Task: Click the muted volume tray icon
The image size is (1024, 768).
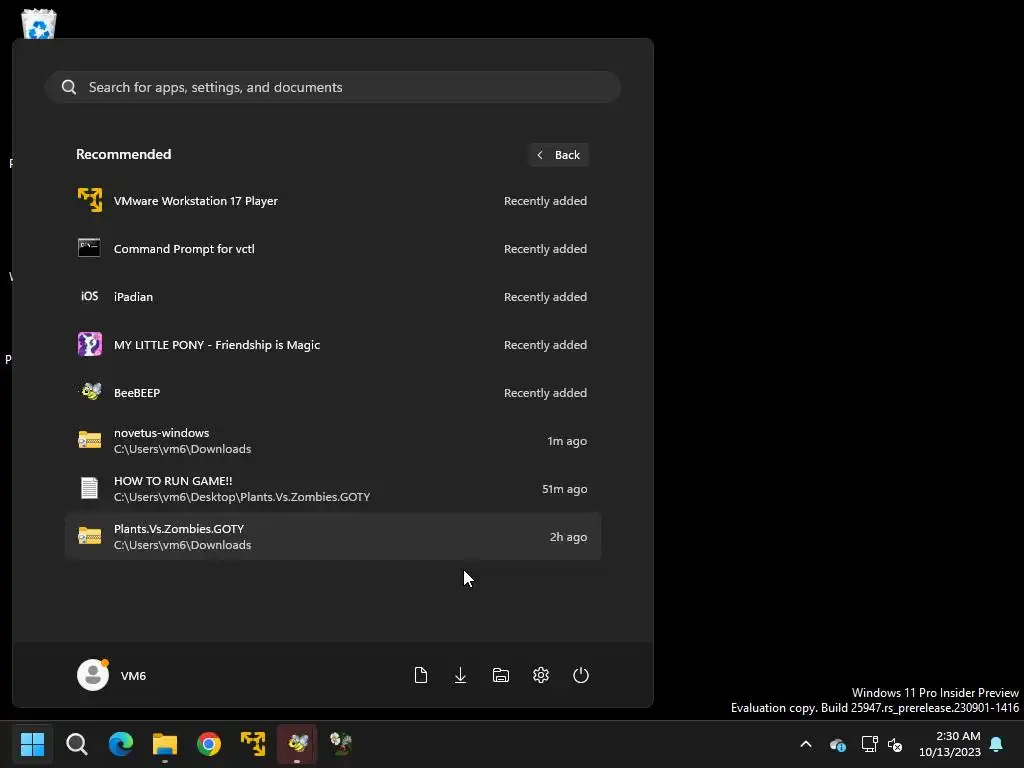Action: [895, 744]
